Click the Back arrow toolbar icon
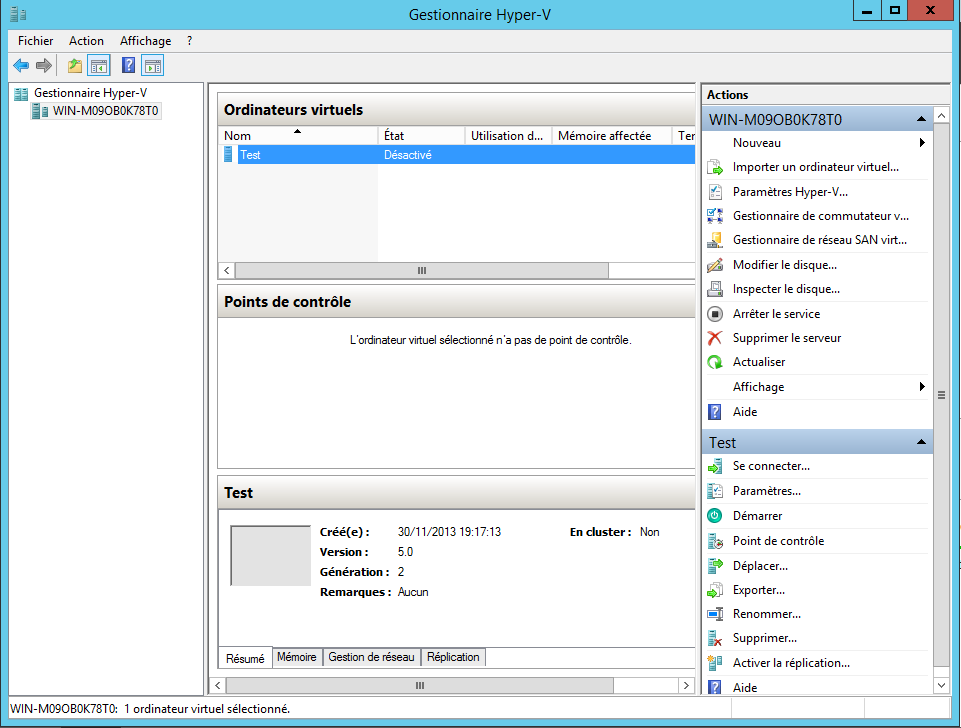This screenshot has height=728, width=961. point(21,66)
